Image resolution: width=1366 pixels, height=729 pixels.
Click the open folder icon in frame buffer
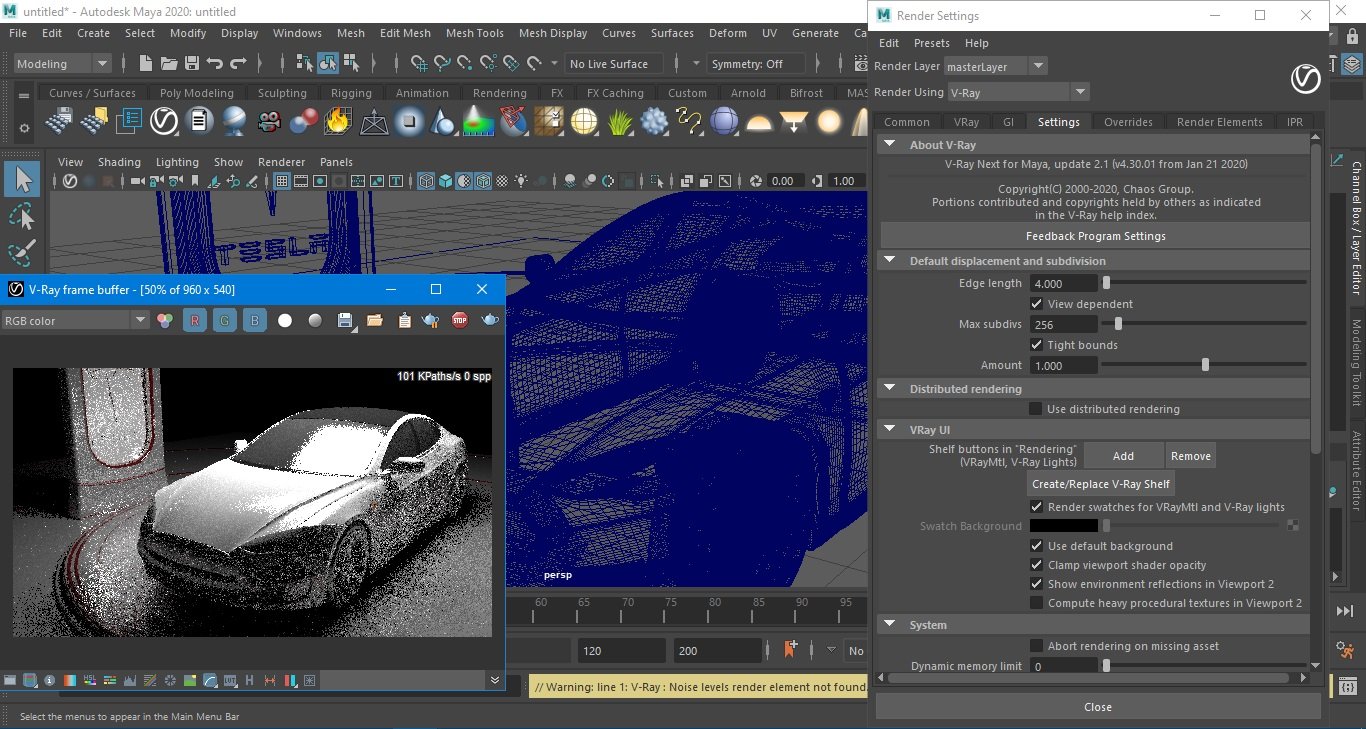[375, 321]
